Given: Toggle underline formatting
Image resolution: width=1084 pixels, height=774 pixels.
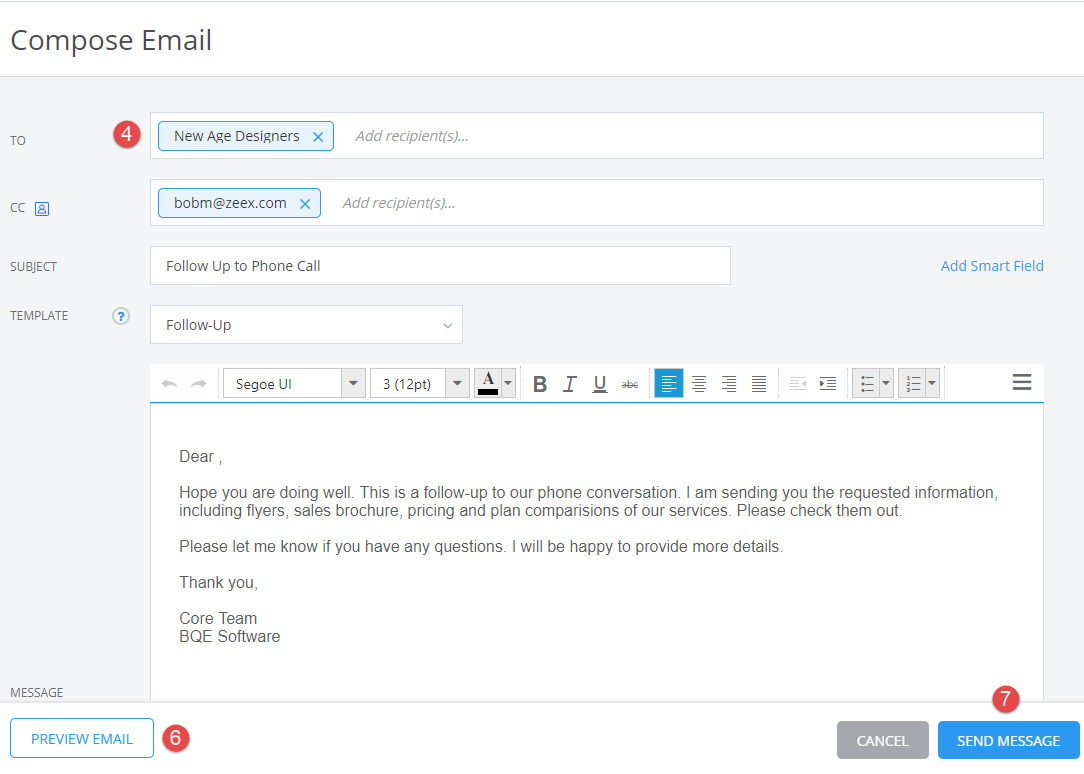Looking at the screenshot, I should click(x=599, y=384).
